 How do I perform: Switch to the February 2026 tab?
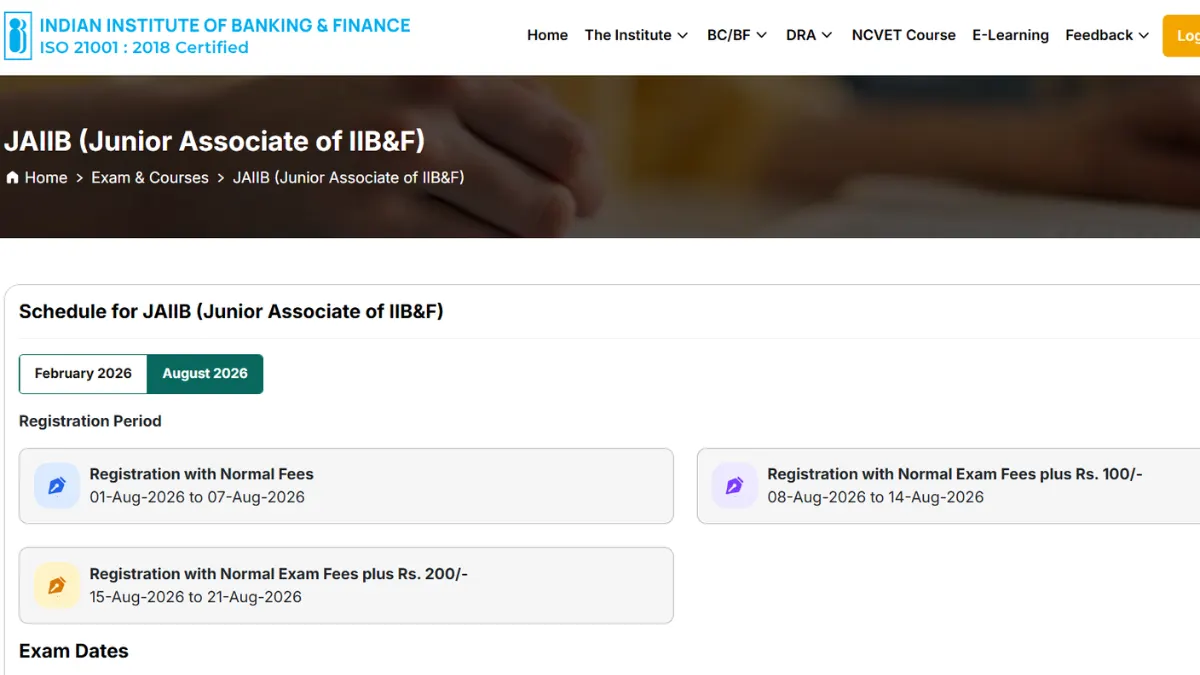[x=83, y=374]
